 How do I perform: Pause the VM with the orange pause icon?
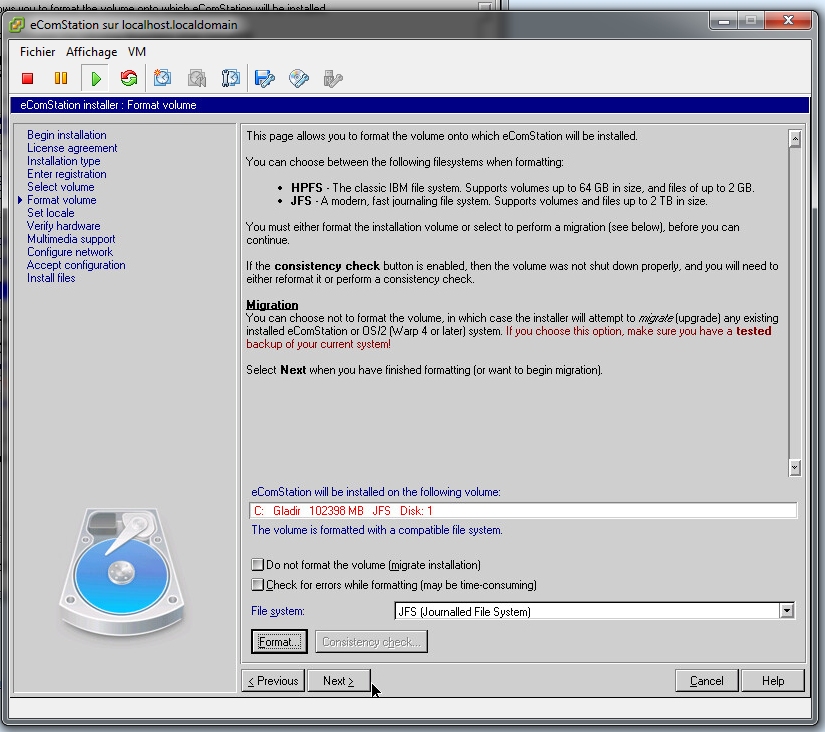tap(61, 78)
